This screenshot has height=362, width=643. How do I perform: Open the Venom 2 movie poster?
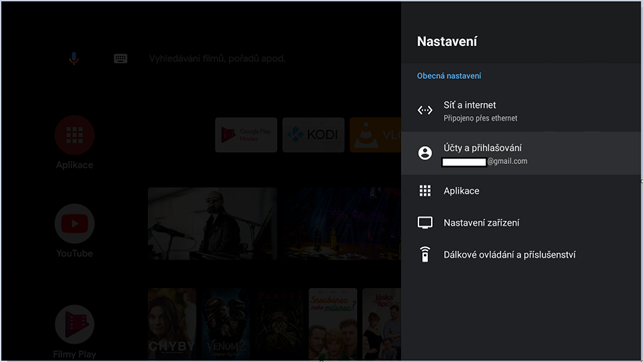pos(226,324)
